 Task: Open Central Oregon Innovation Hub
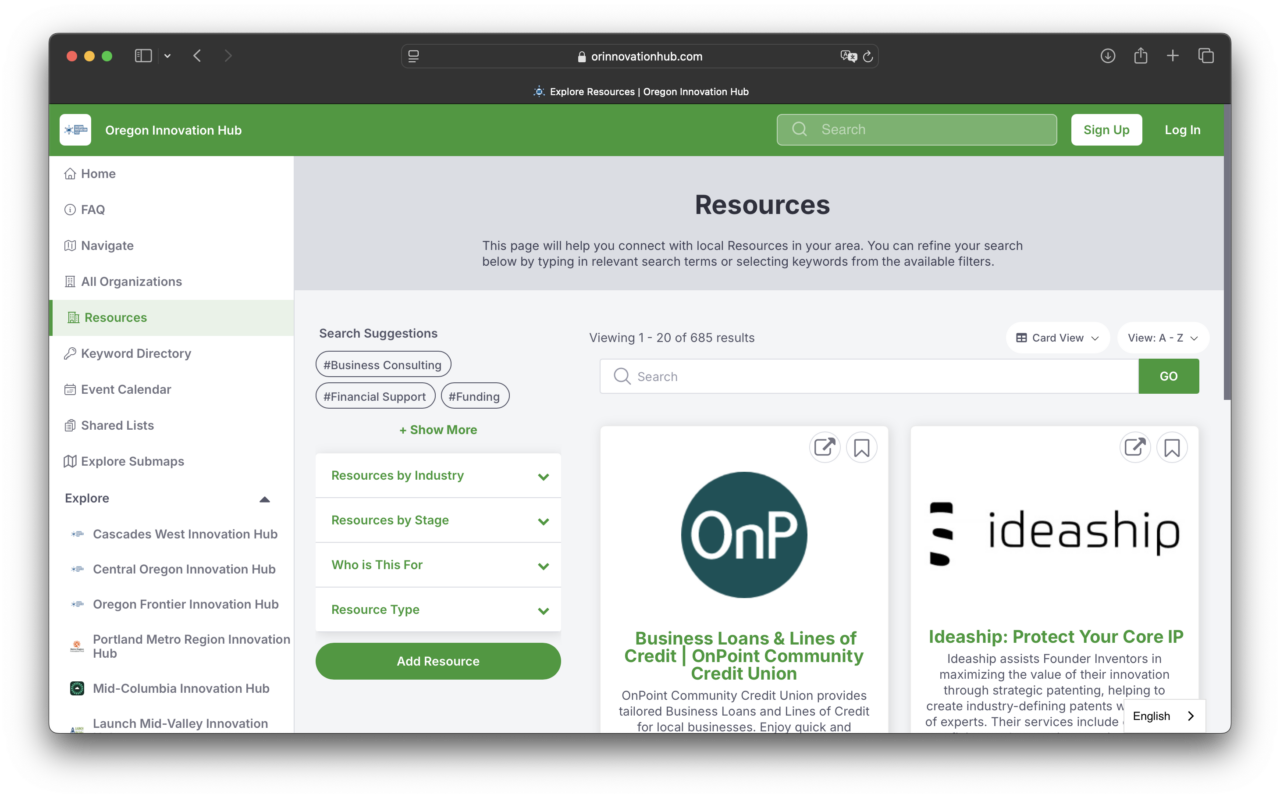click(x=184, y=569)
